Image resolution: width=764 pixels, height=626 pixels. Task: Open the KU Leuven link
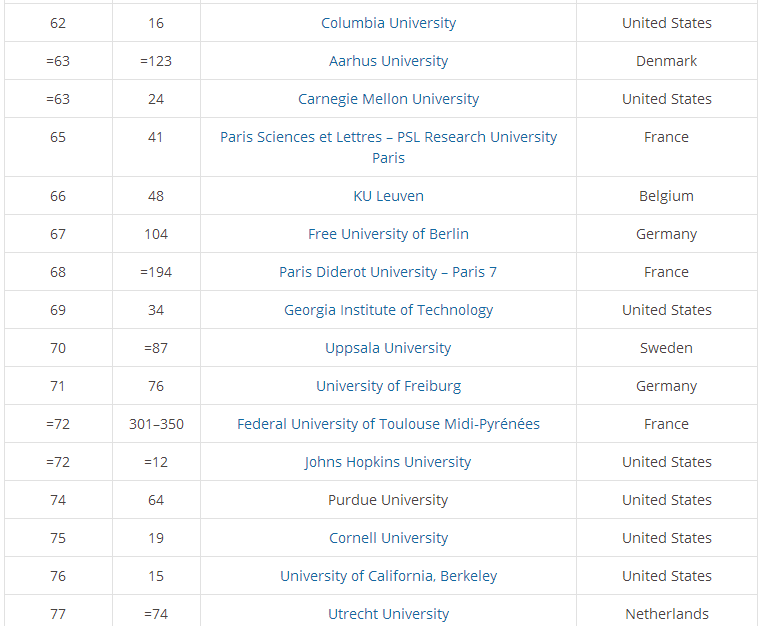click(388, 196)
